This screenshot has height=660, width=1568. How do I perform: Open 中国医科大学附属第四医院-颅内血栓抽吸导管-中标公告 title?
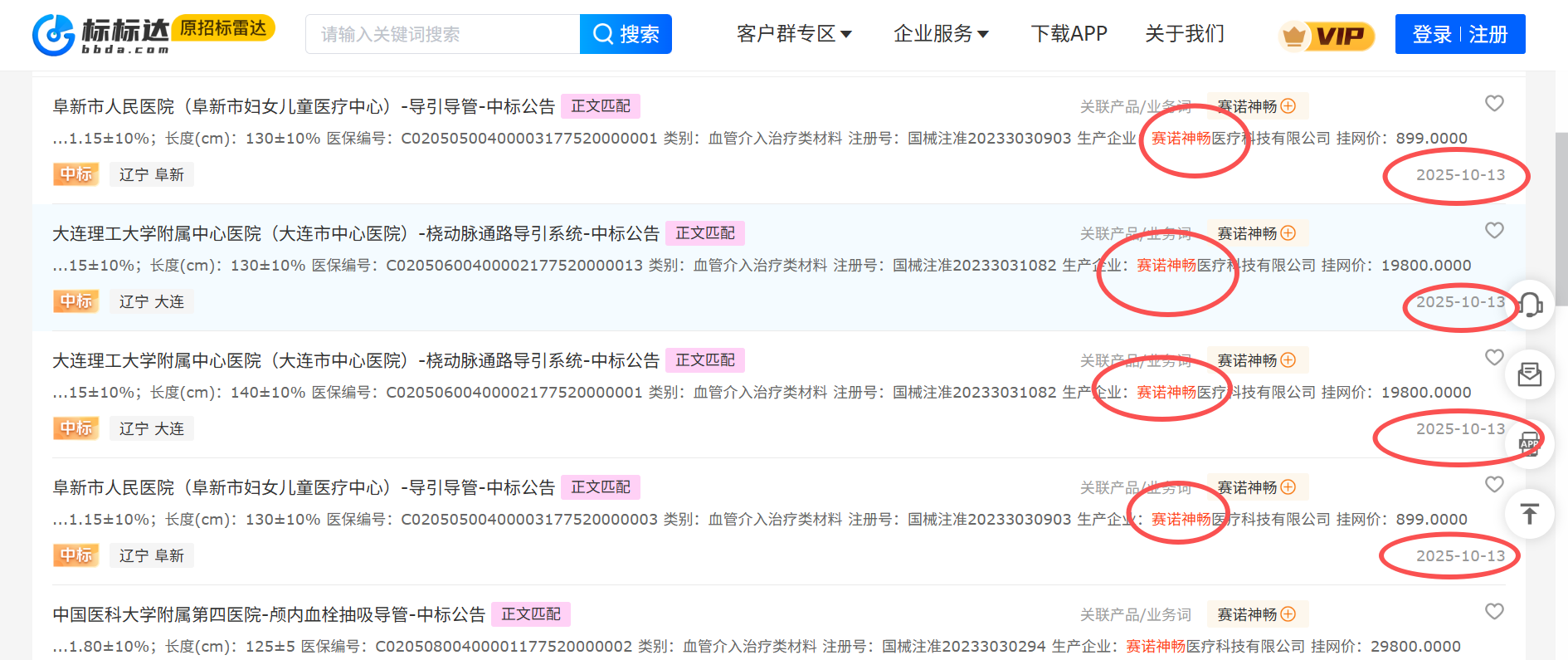(x=269, y=614)
